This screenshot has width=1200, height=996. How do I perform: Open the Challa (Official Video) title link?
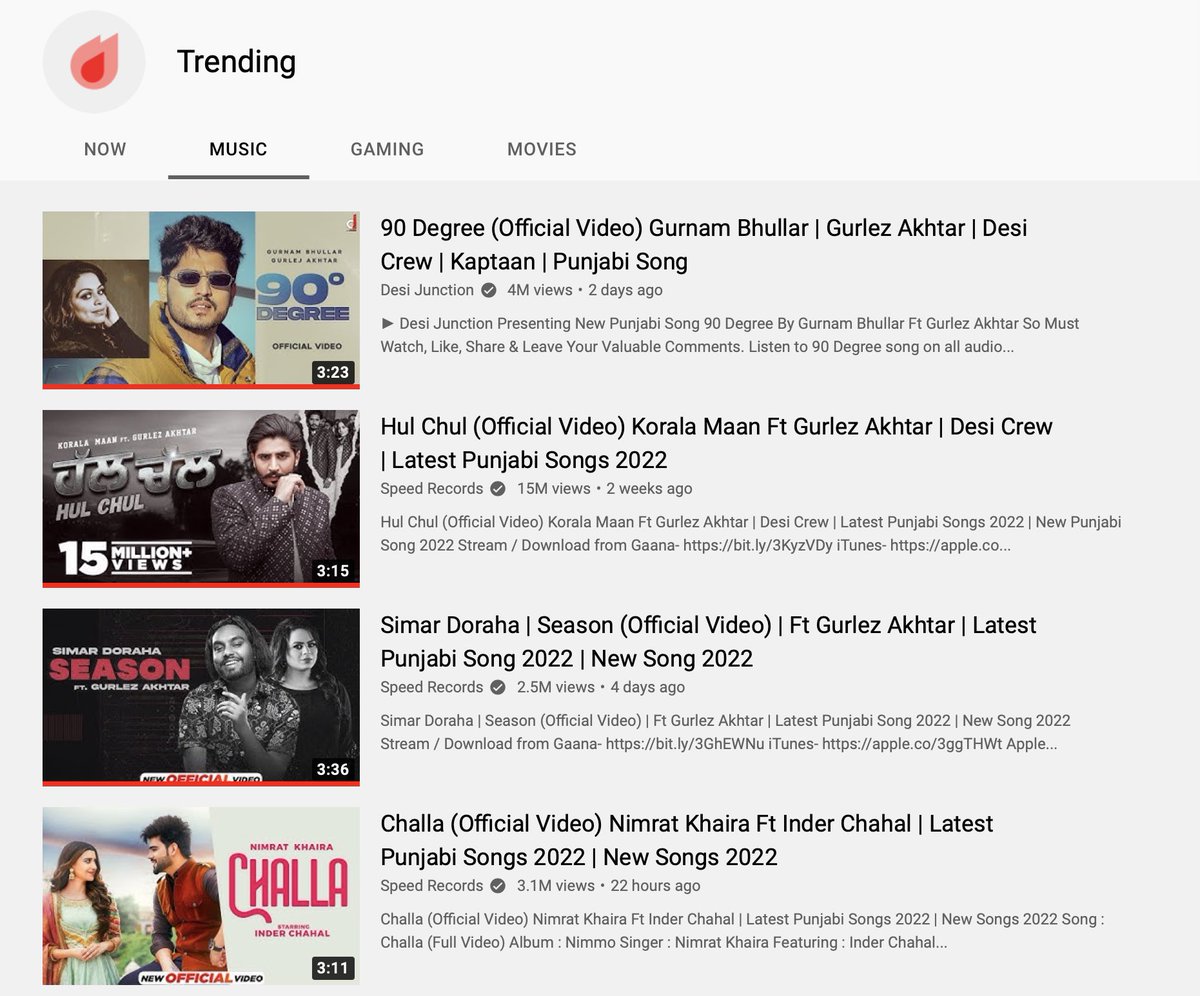pos(687,840)
